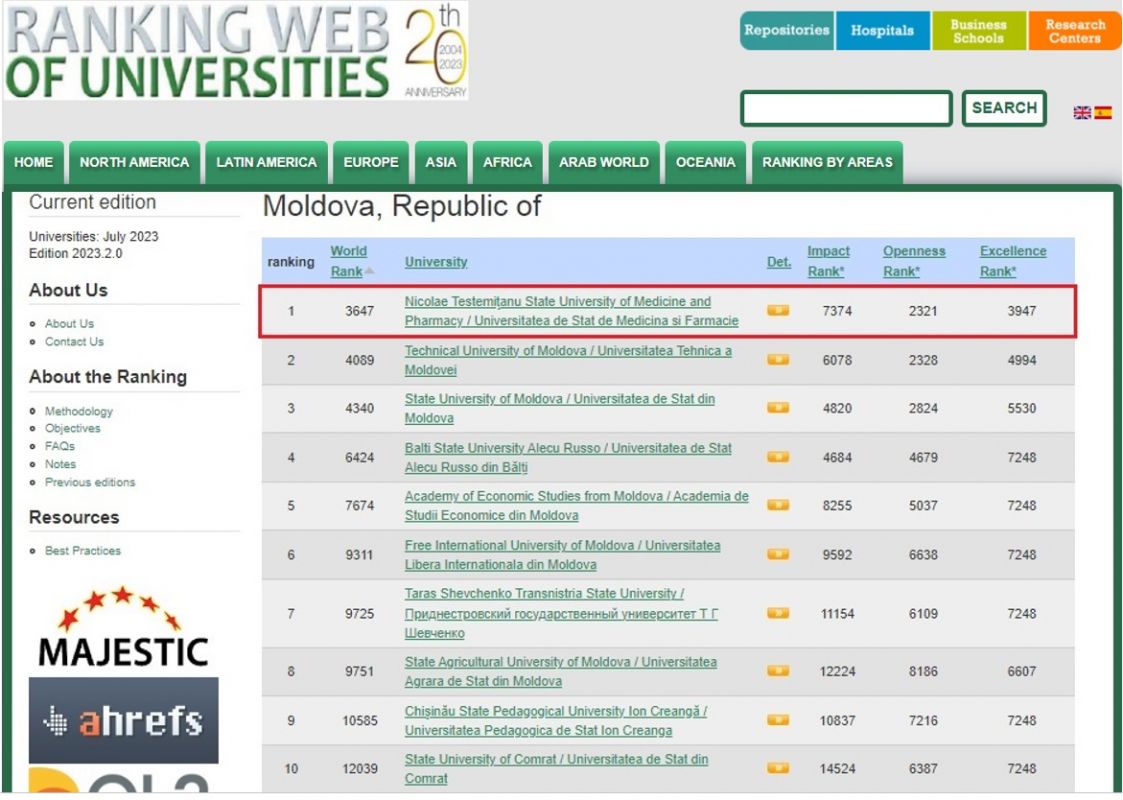Click inside the search input field
The height and width of the screenshot is (800, 1123).
(x=845, y=107)
